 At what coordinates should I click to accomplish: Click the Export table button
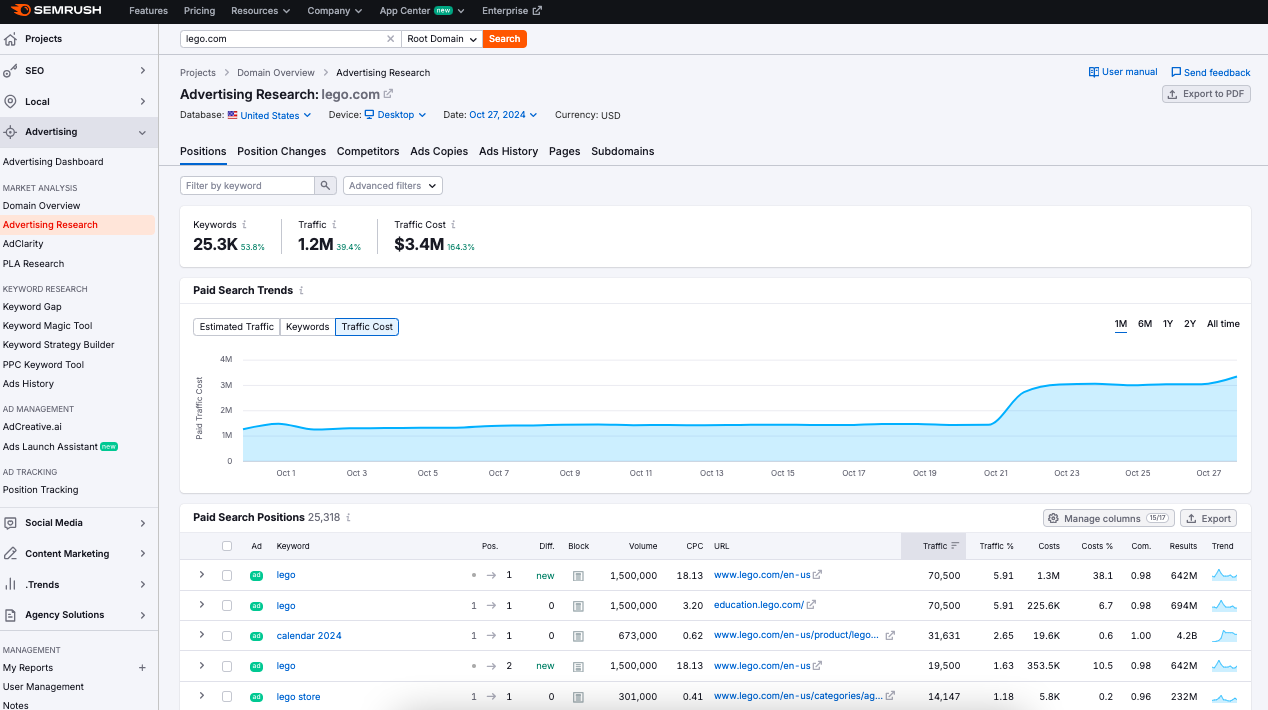pos(1208,518)
